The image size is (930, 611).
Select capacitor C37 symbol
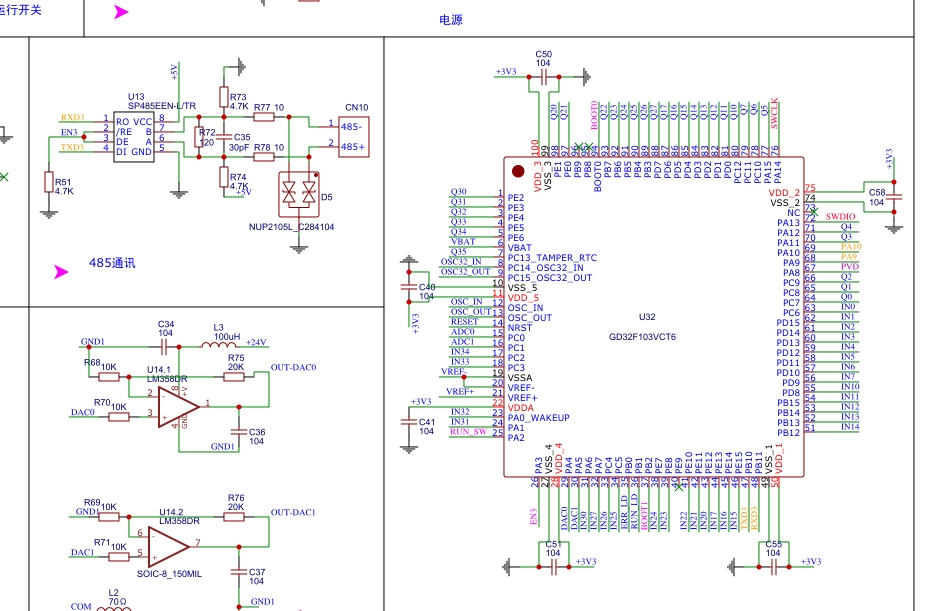point(238,571)
